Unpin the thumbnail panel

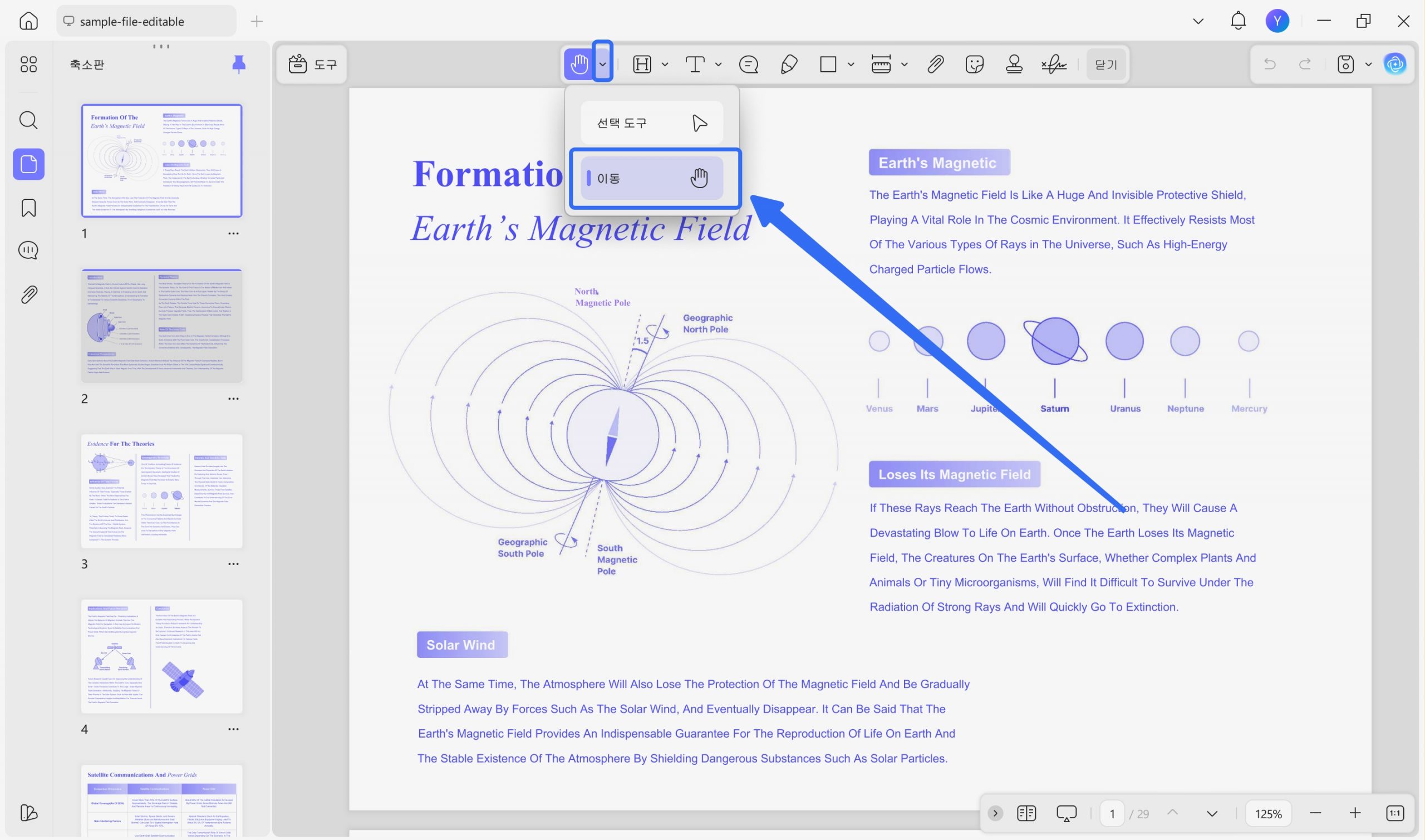(x=239, y=64)
